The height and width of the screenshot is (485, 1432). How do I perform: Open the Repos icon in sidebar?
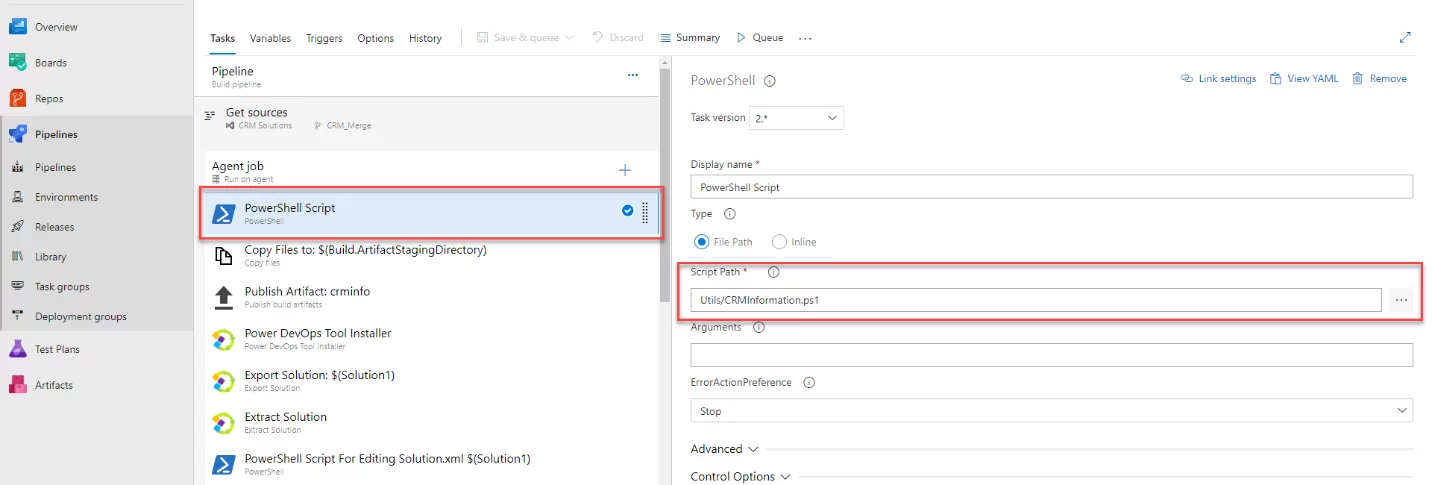(x=17, y=98)
